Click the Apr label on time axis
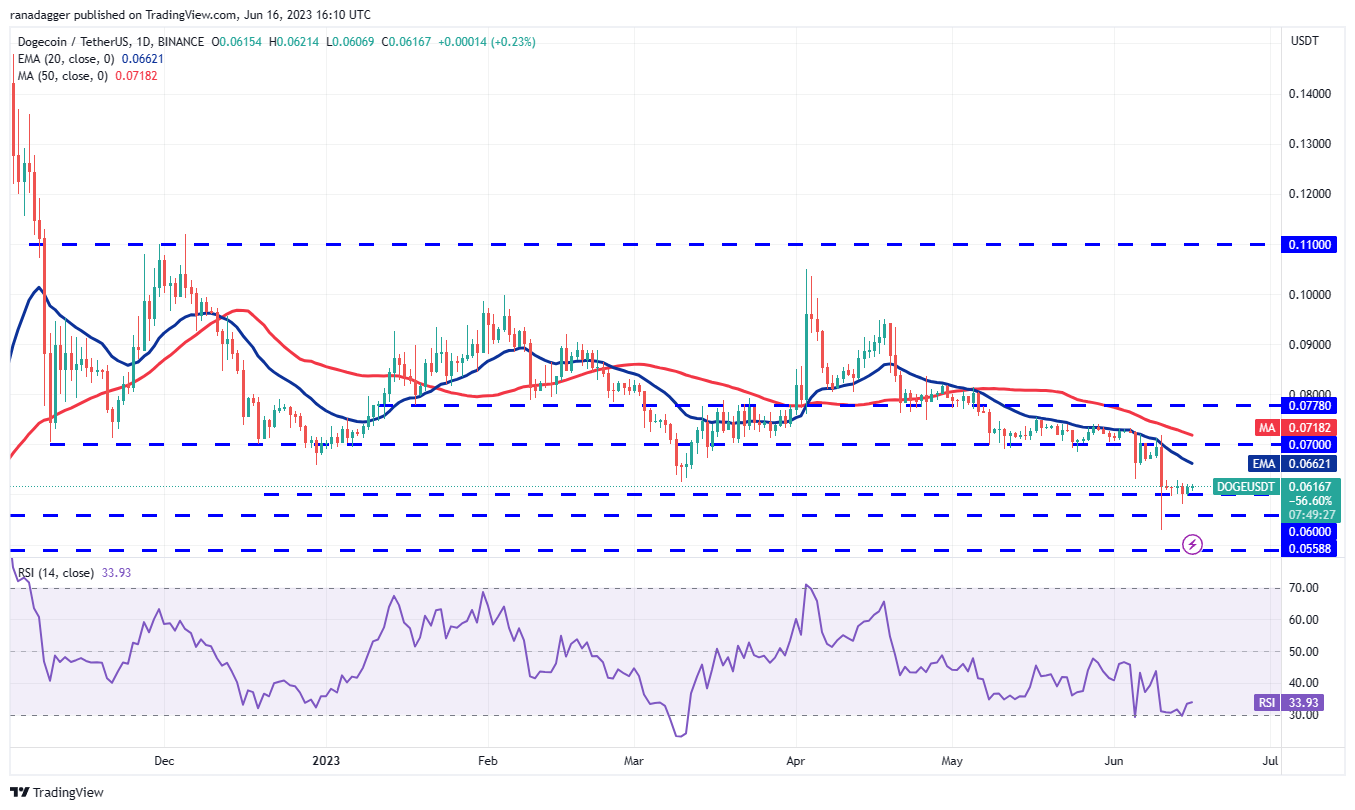The image size is (1355, 810). 796,761
